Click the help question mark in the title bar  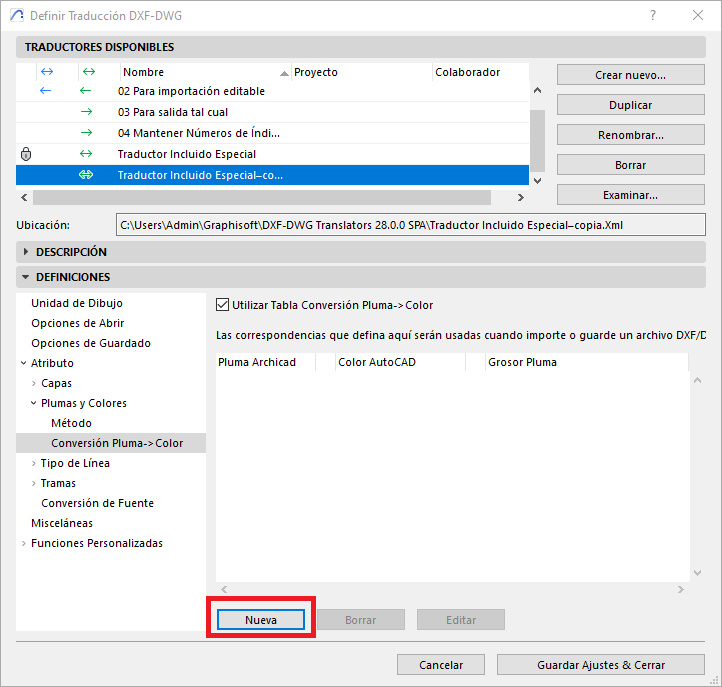point(652,16)
